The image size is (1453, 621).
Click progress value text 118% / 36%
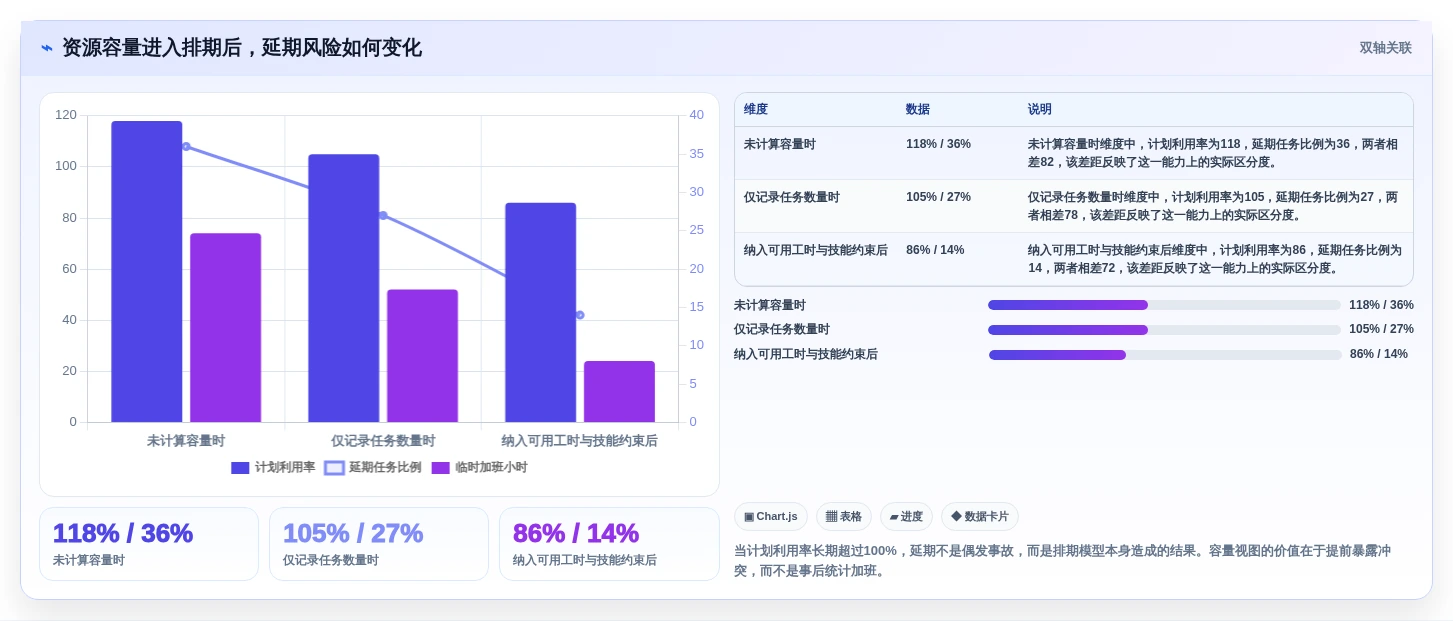[x=1381, y=305]
